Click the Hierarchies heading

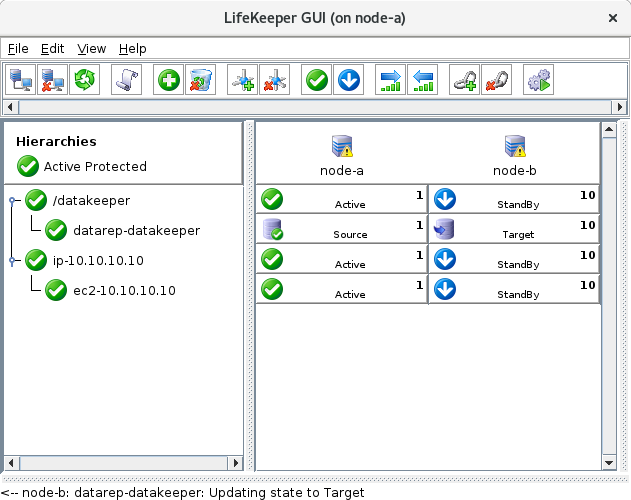tap(56, 142)
